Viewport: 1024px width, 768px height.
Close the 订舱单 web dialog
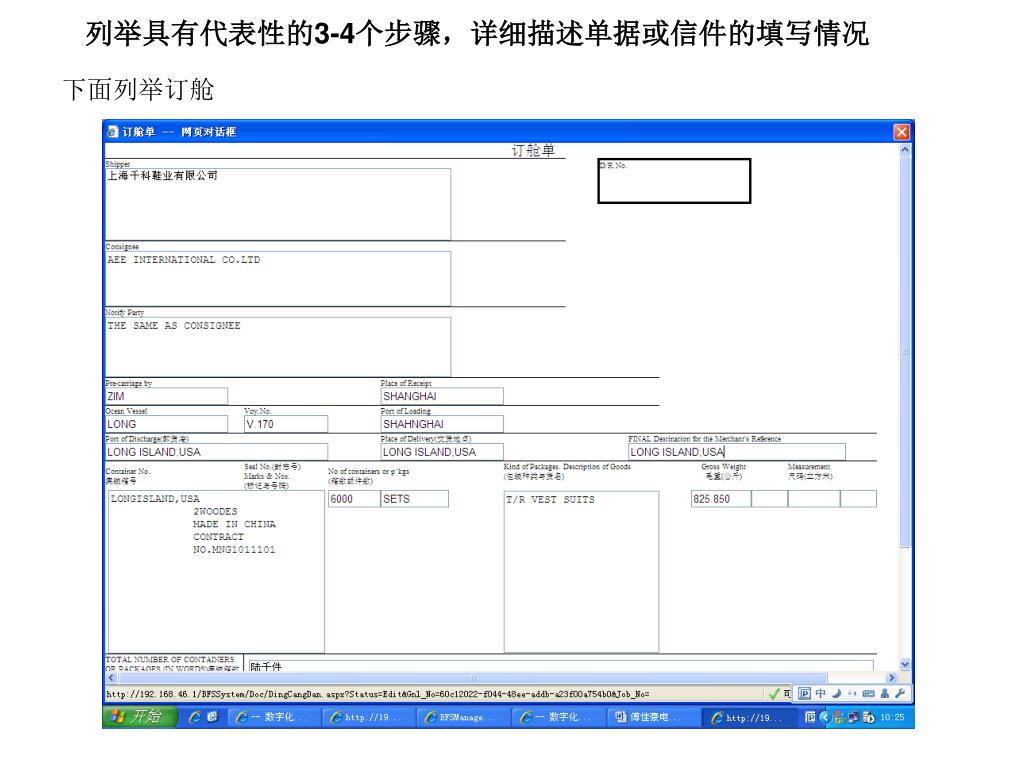pos(901,132)
